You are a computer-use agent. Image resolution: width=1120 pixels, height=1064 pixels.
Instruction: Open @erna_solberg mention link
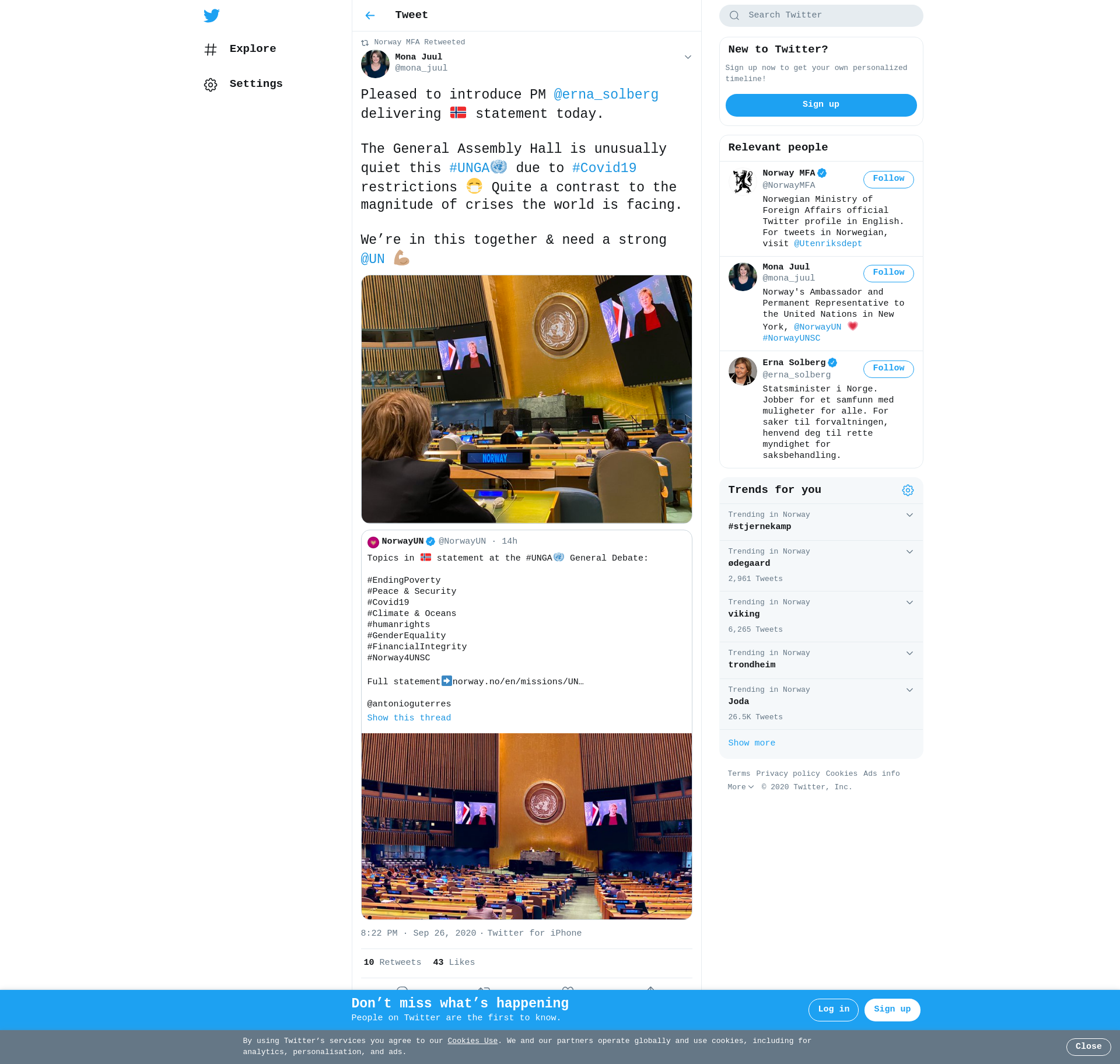[605, 94]
